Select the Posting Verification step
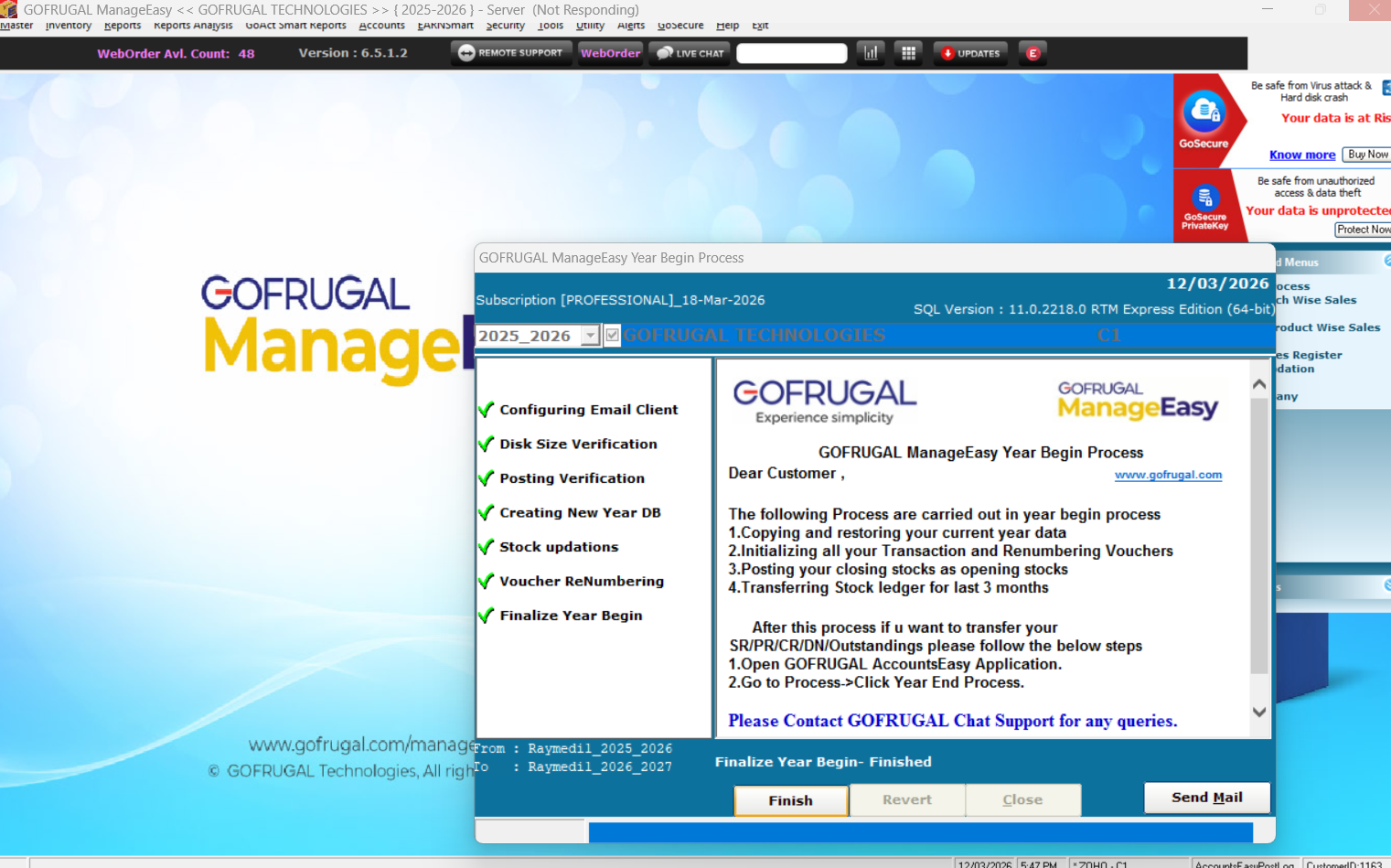1391x868 pixels. (572, 478)
